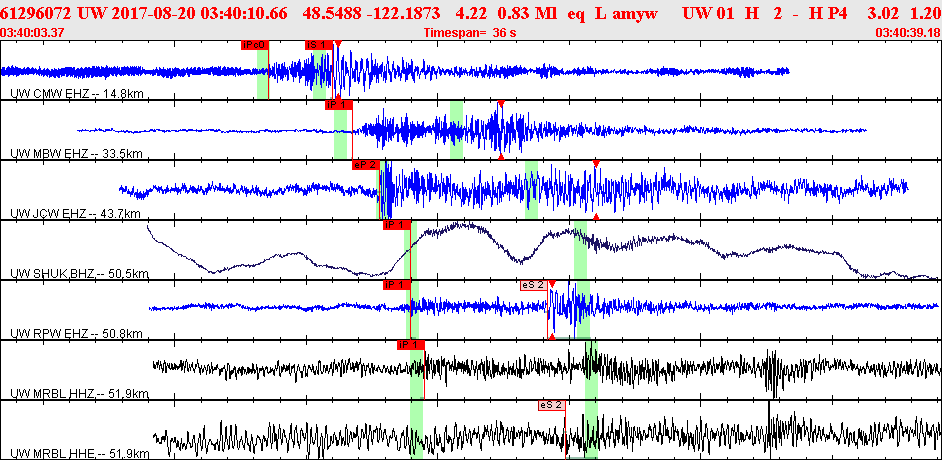This screenshot has width=942, height=460.
Task: Click station label UW MRBL HHE -- 51.9km
Action: tap(80, 454)
